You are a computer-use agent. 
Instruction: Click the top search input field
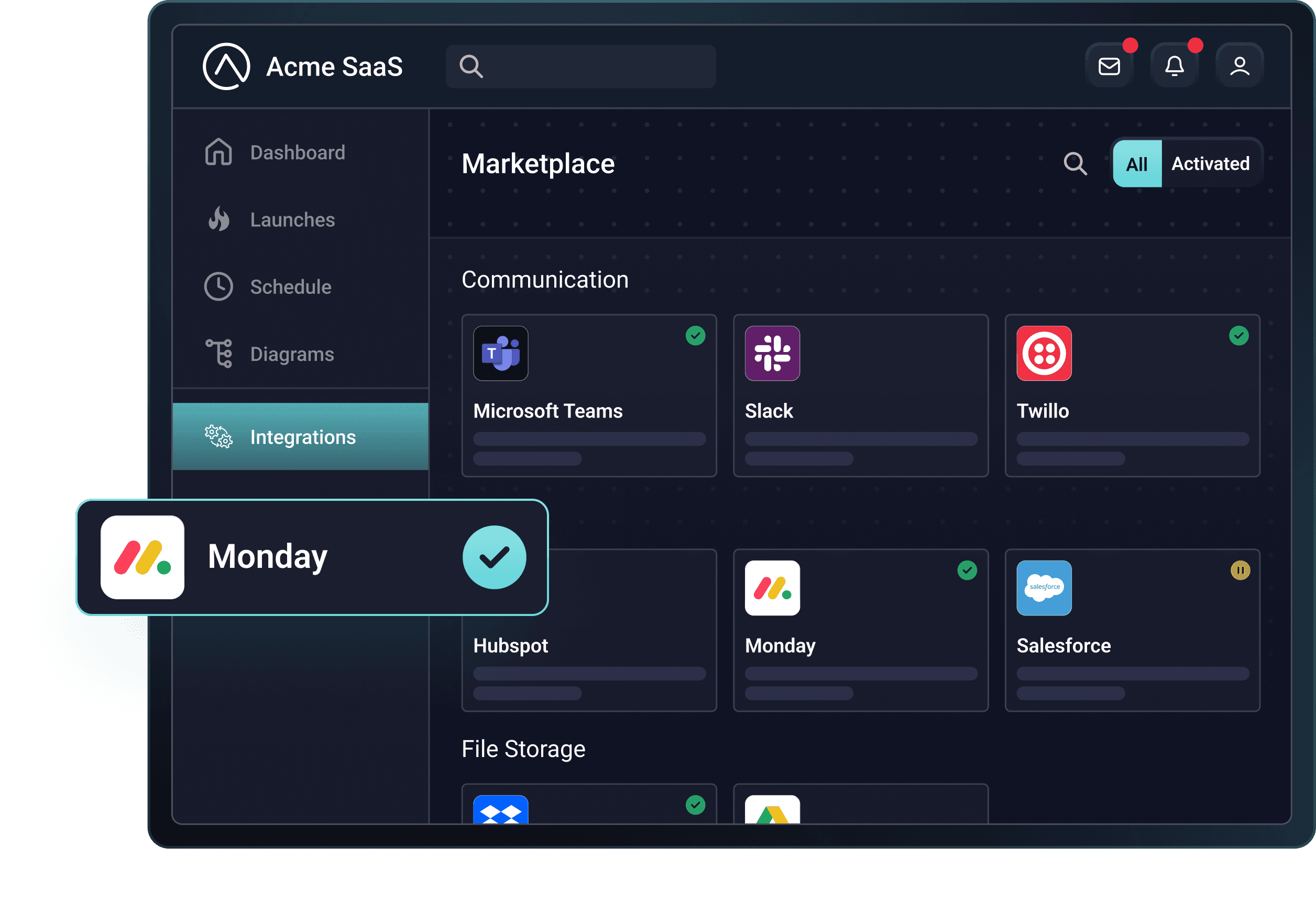[x=580, y=66]
